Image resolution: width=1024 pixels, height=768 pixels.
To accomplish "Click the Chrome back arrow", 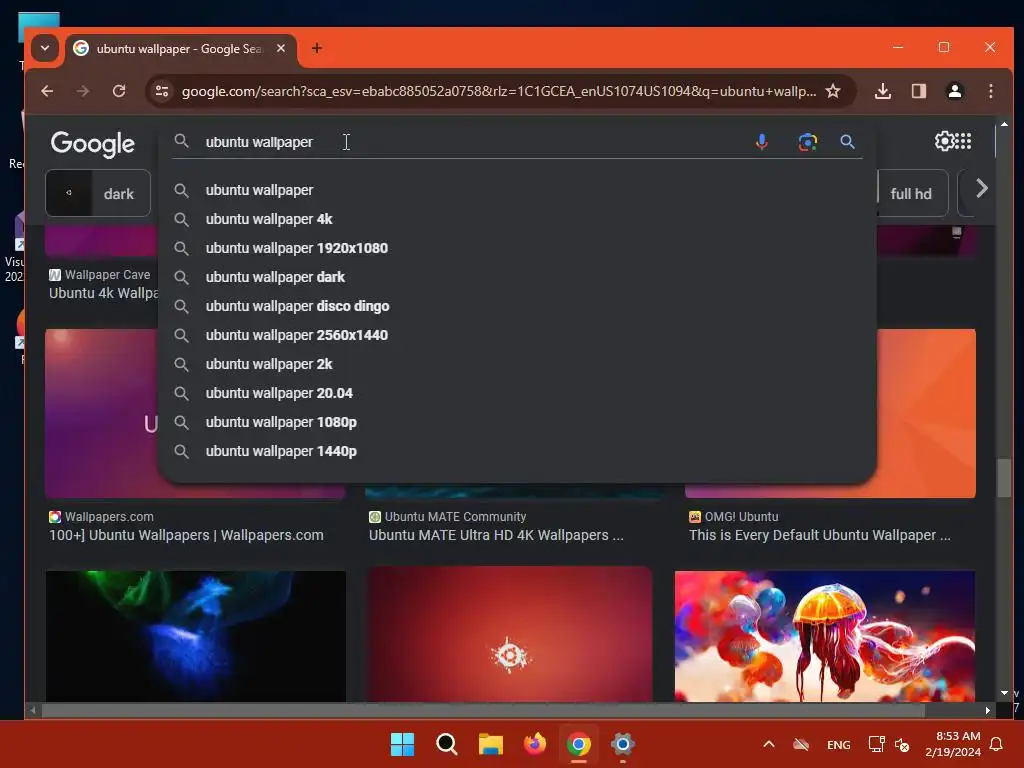I will coord(47,91).
